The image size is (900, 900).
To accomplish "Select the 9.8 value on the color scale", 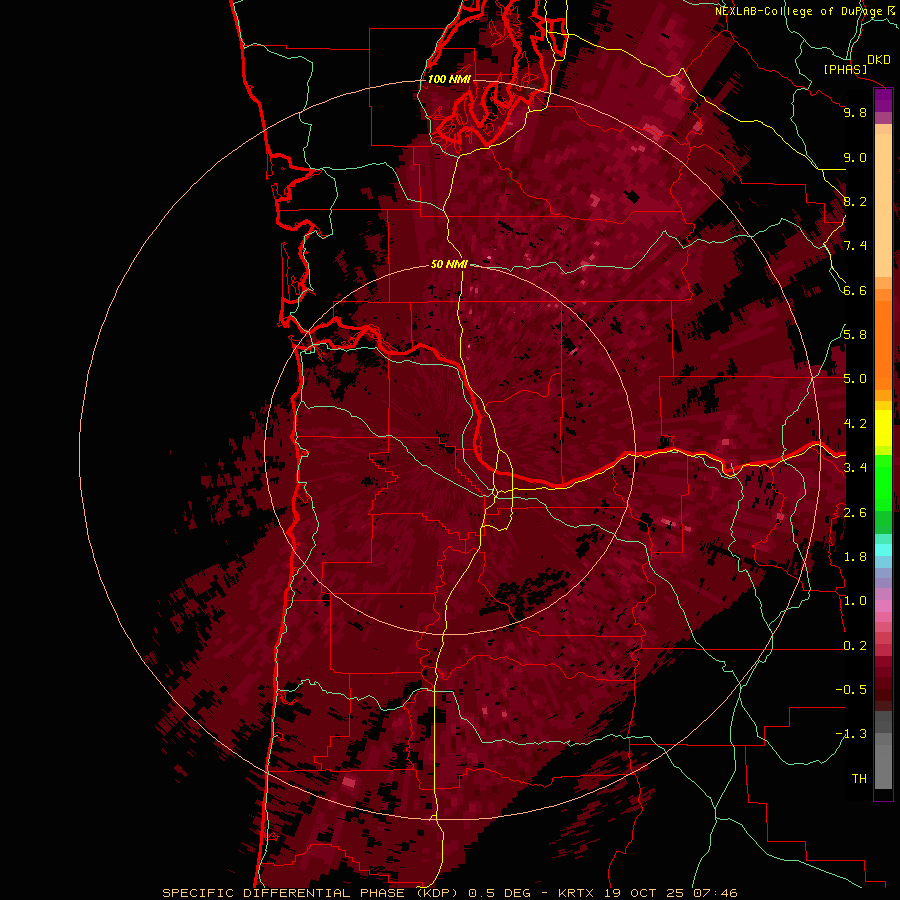I will click(855, 112).
